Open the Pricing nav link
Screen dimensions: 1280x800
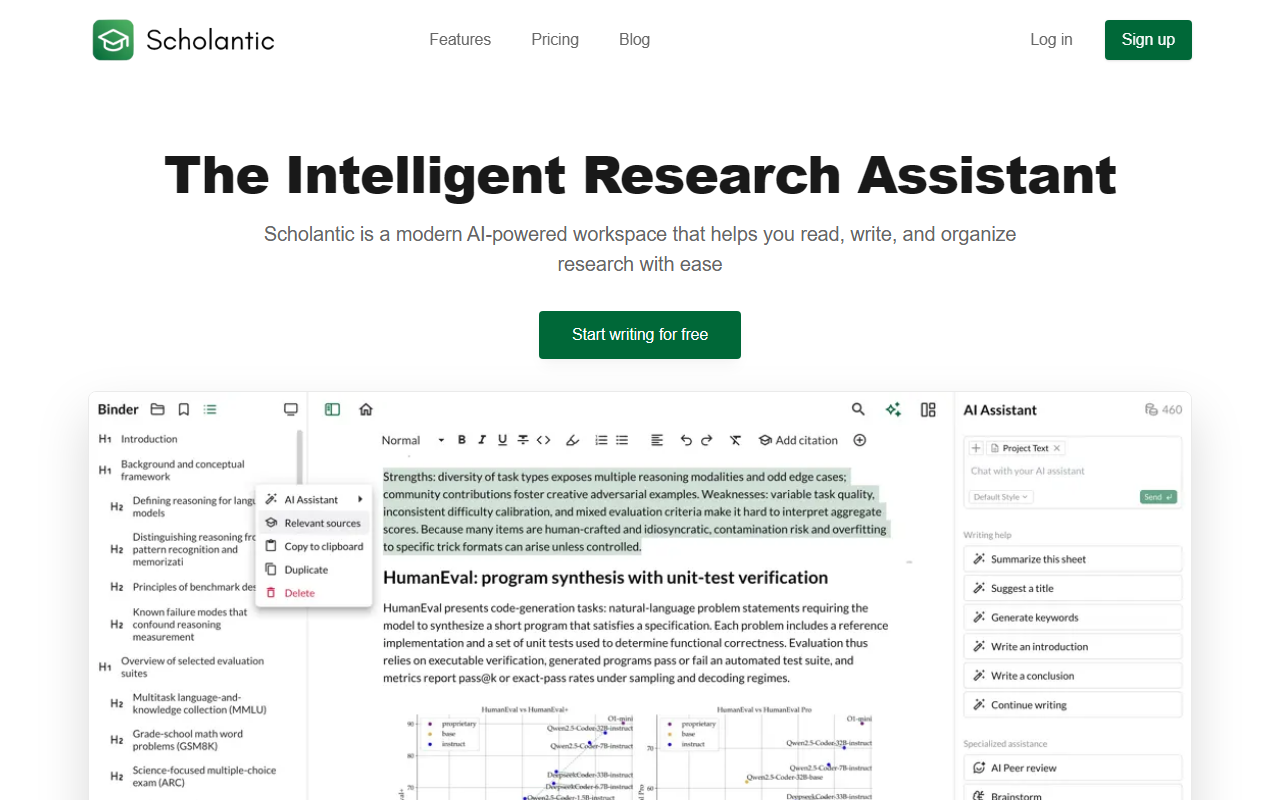tap(555, 40)
